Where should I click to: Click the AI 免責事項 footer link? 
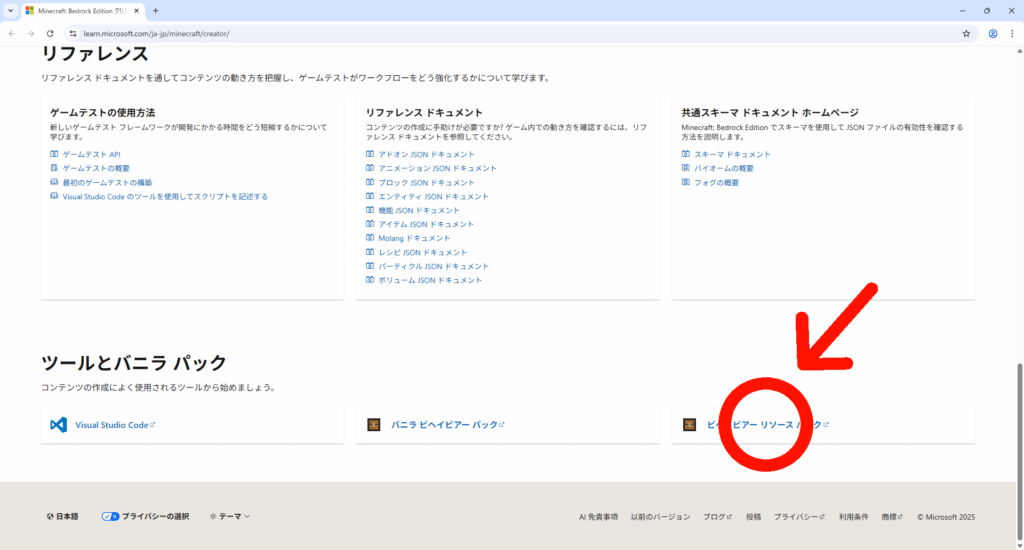pyautogui.click(x=598, y=517)
